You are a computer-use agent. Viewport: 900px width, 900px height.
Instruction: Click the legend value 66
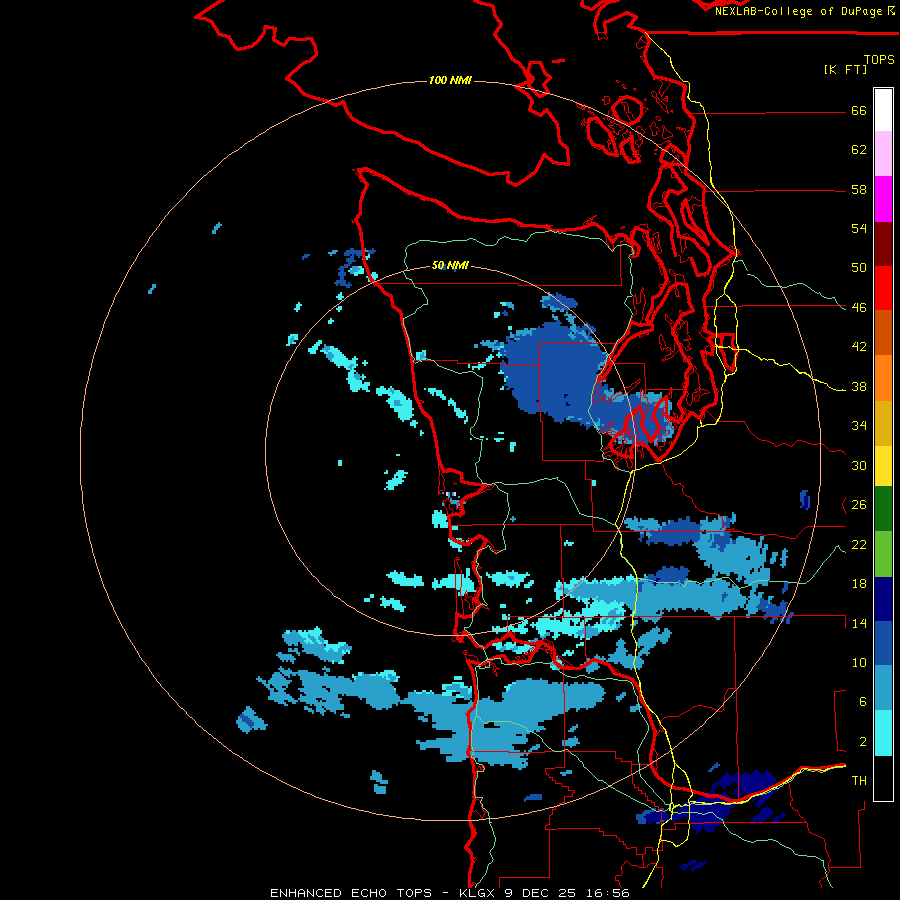[859, 111]
